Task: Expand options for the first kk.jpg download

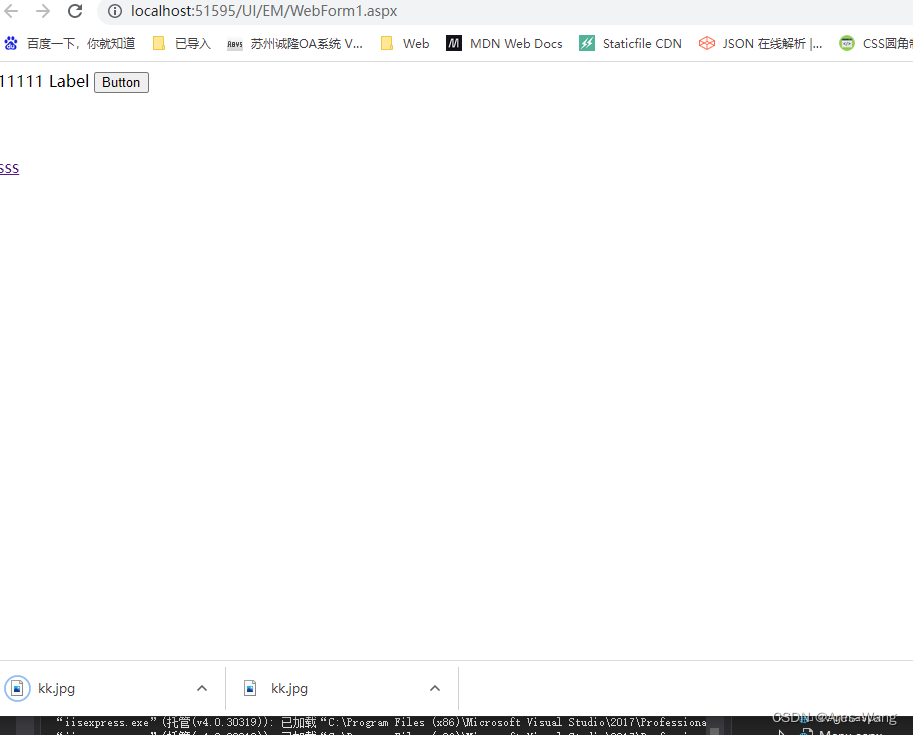Action: coord(202,688)
